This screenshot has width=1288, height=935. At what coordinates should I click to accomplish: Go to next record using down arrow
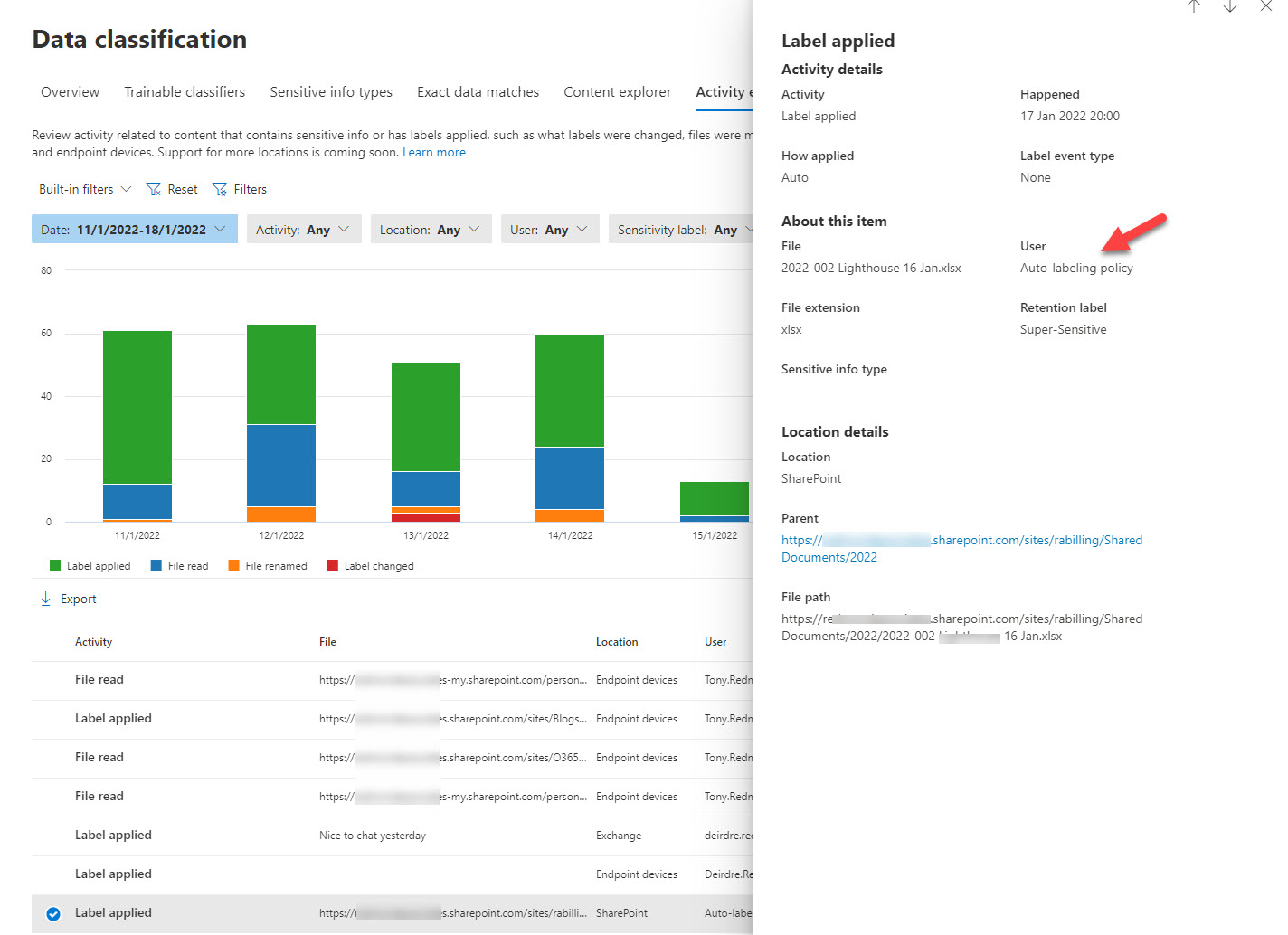tap(1229, 7)
